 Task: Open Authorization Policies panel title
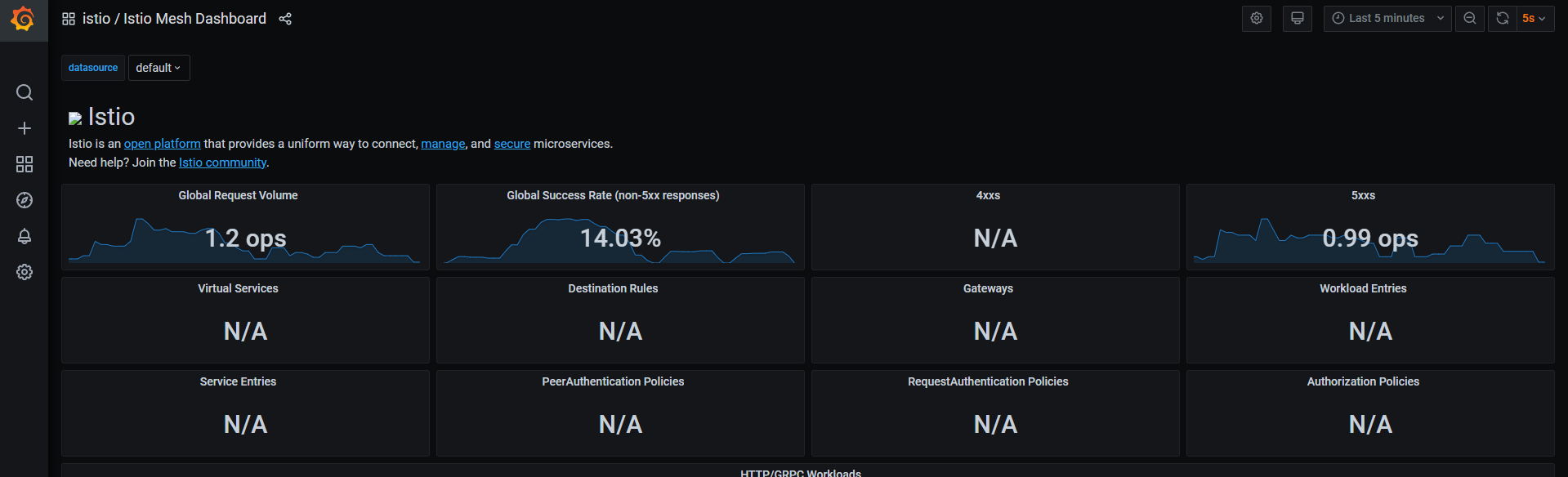tap(1363, 381)
